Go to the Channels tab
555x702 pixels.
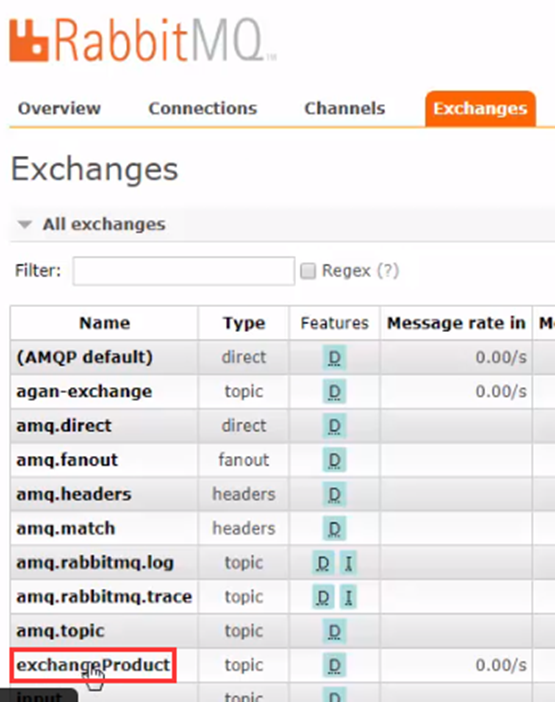pos(345,108)
